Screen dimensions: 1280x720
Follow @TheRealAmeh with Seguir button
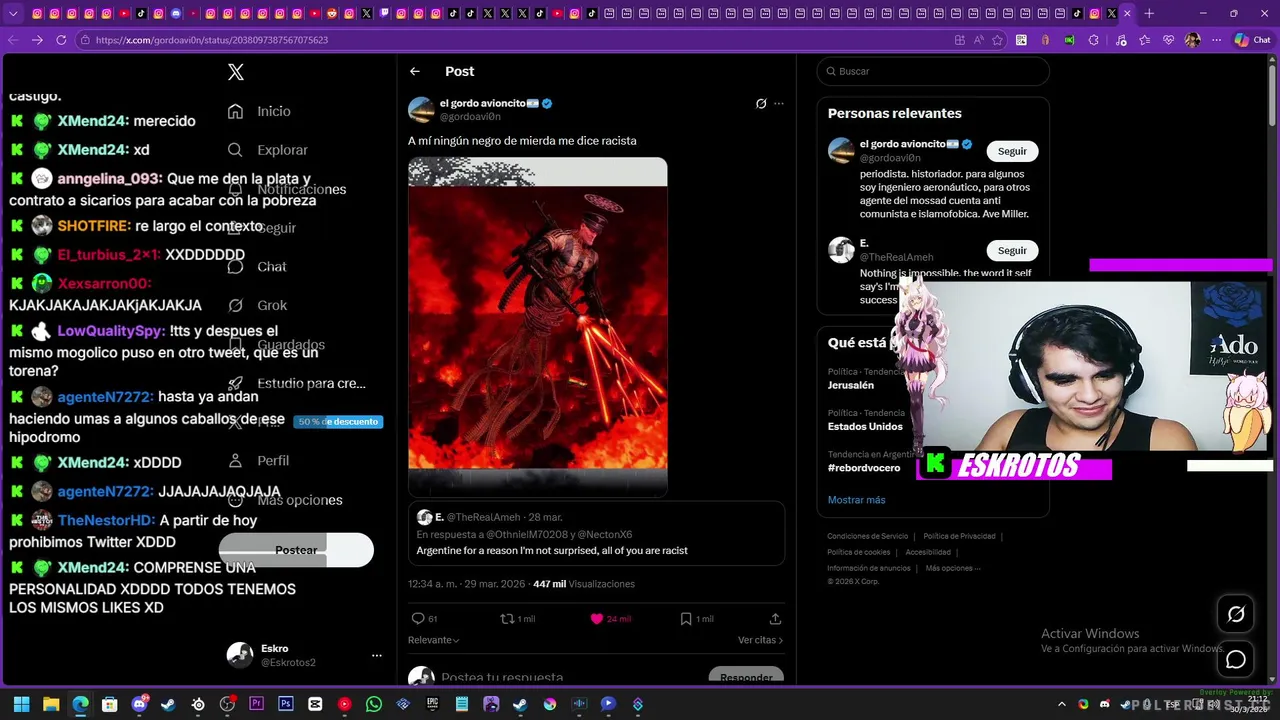click(x=1012, y=251)
